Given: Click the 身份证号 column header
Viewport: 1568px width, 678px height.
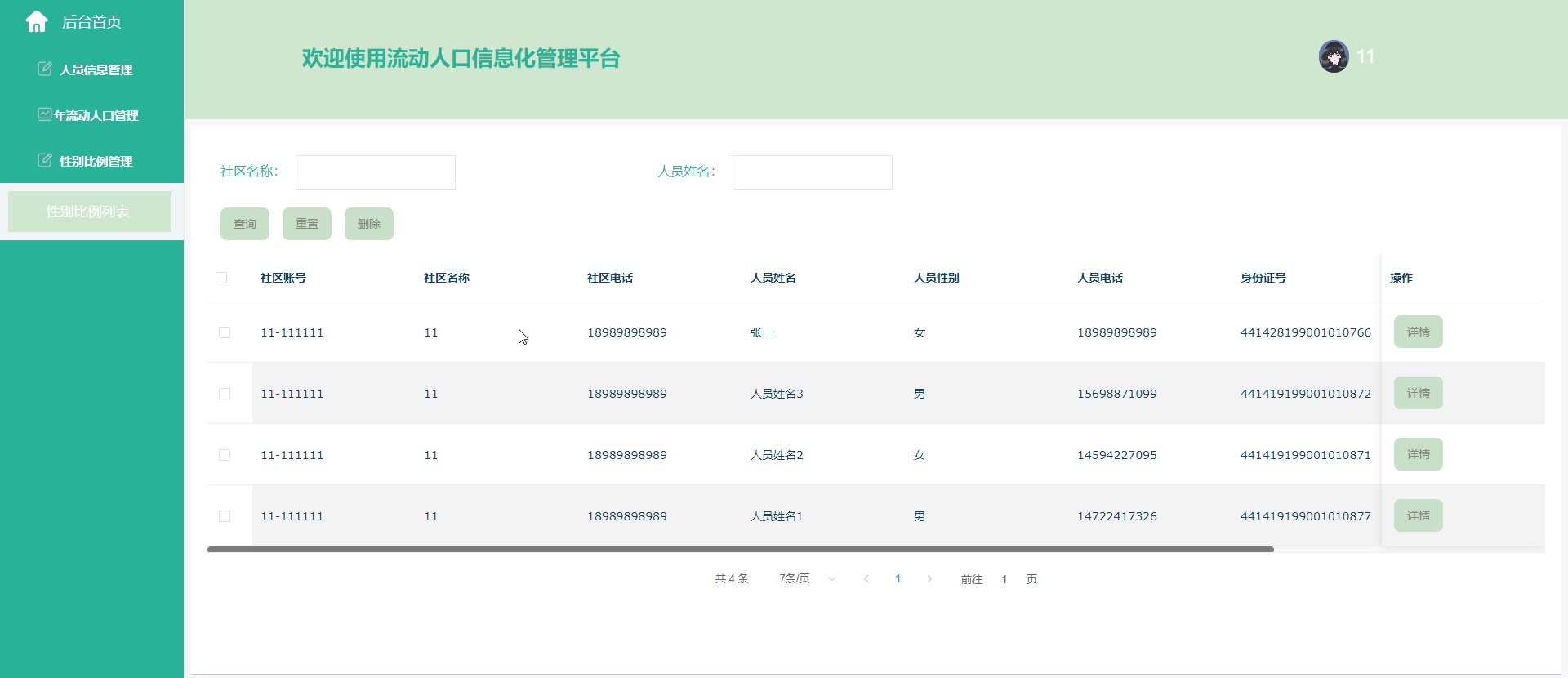Looking at the screenshot, I should click(1263, 278).
